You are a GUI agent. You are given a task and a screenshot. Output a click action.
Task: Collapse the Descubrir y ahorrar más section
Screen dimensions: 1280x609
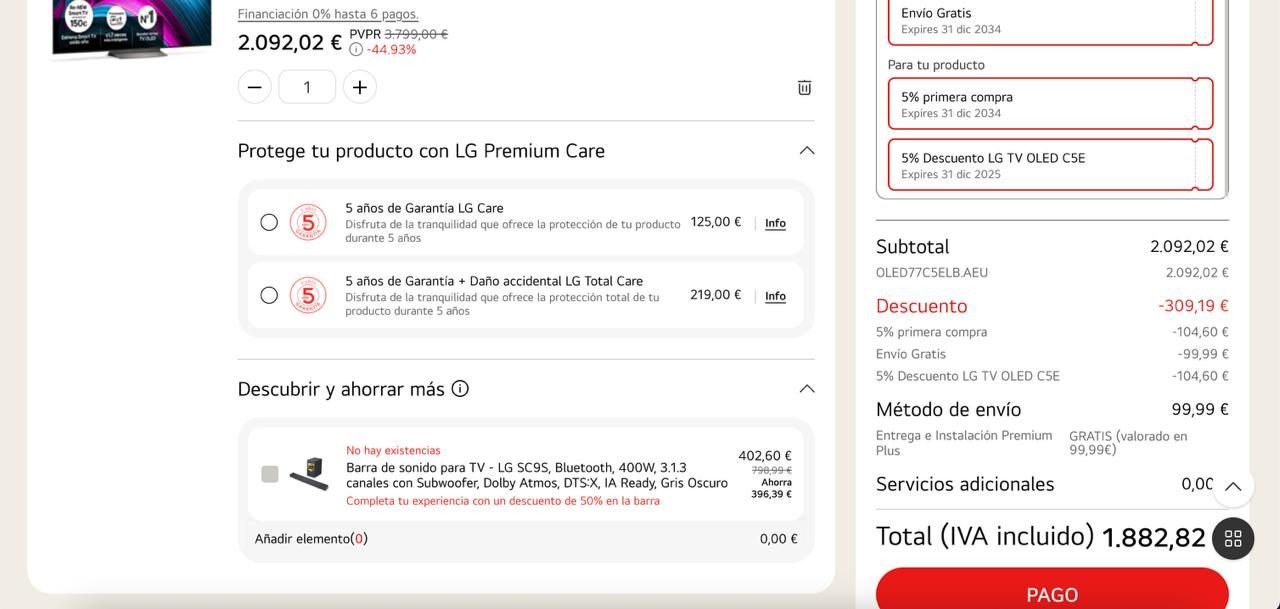click(x=806, y=389)
